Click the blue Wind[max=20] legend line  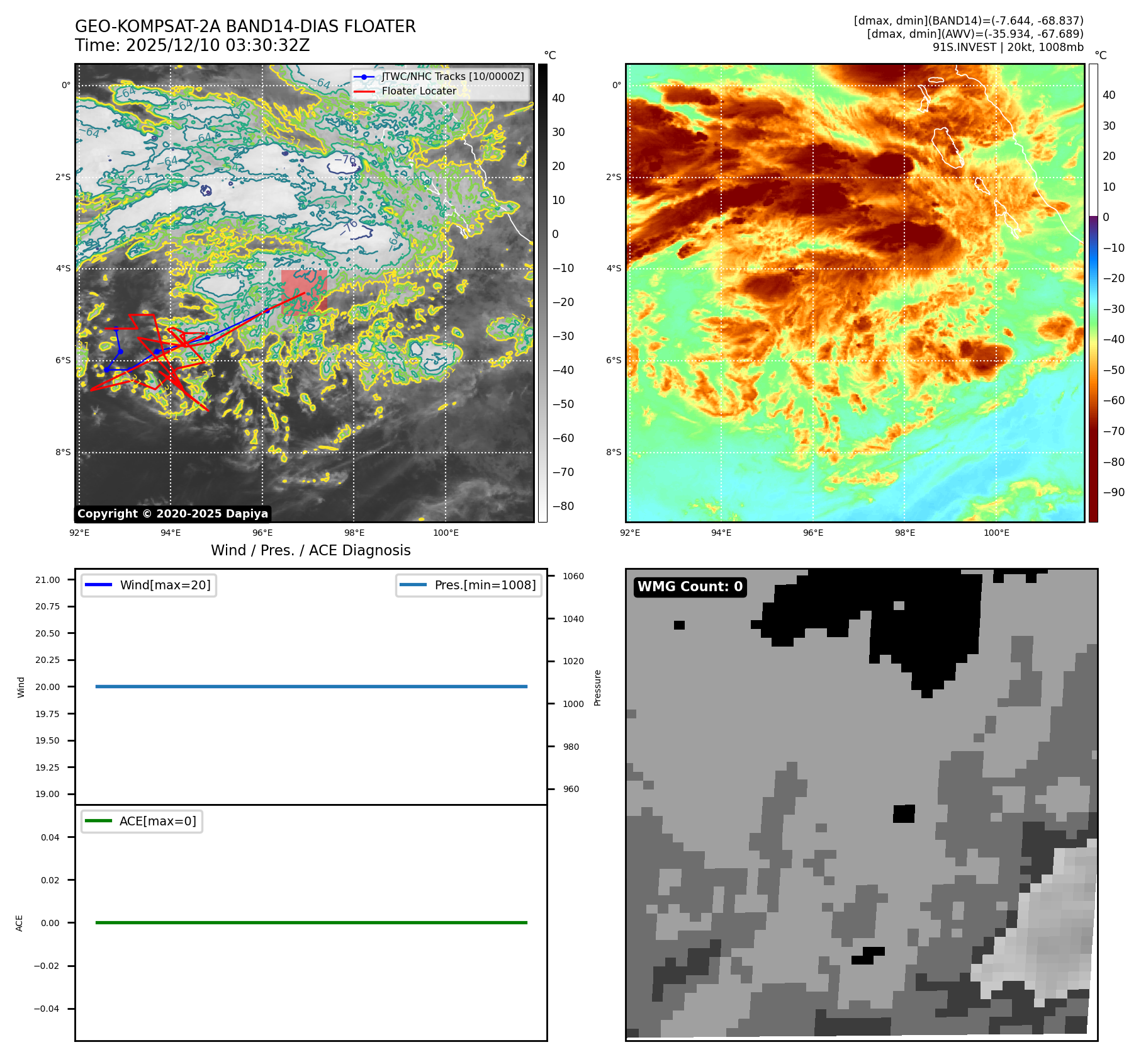point(98,585)
